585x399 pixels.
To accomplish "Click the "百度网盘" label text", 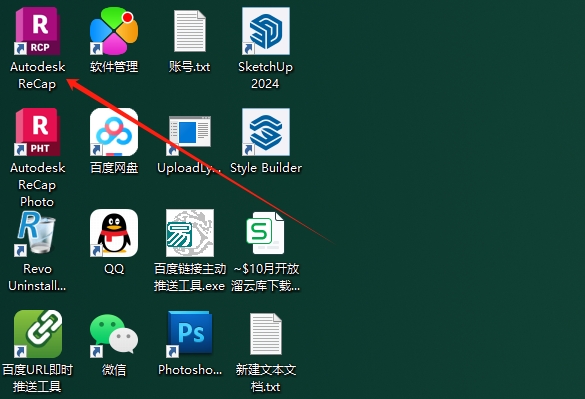I will (114, 168).
